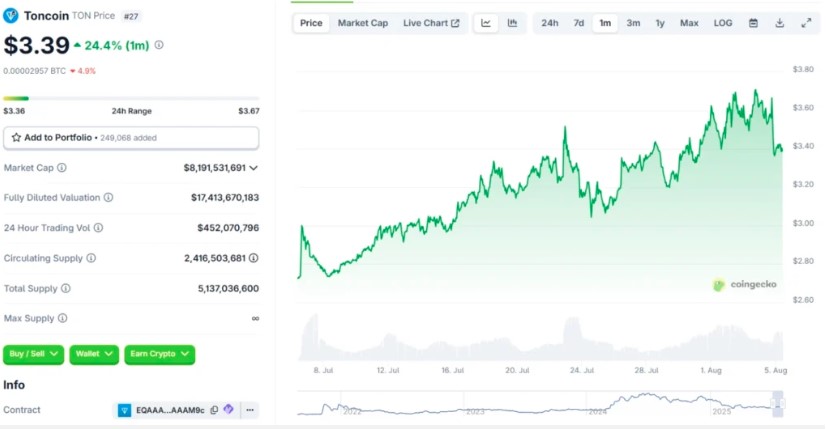Click the chart navigator range handle

tap(778, 404)
